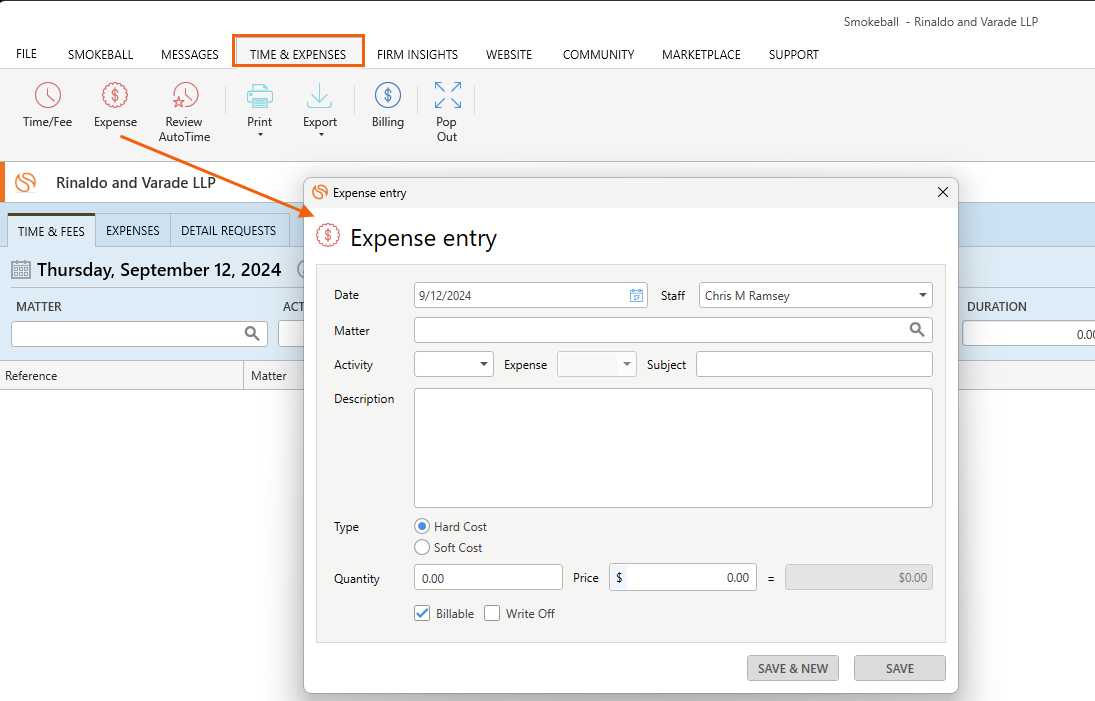Open the FILE menu

point(27,54)
